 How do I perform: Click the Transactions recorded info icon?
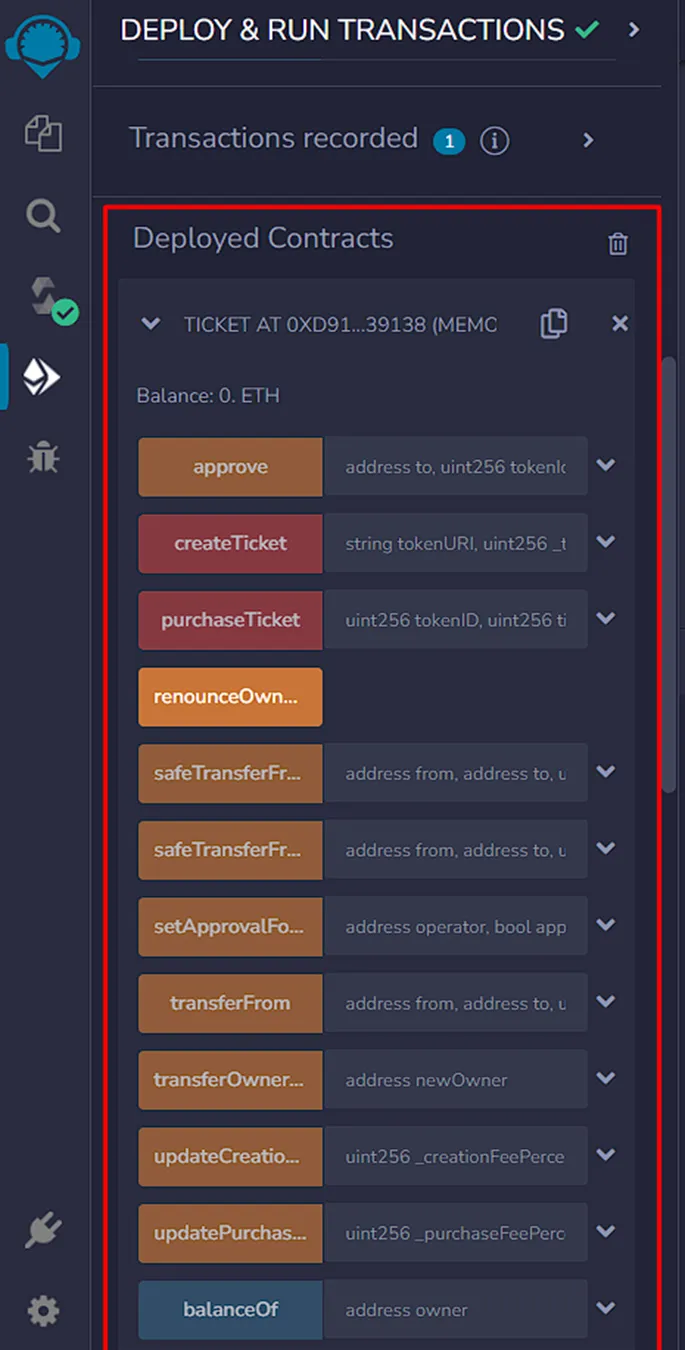click(x=494, y=141)
